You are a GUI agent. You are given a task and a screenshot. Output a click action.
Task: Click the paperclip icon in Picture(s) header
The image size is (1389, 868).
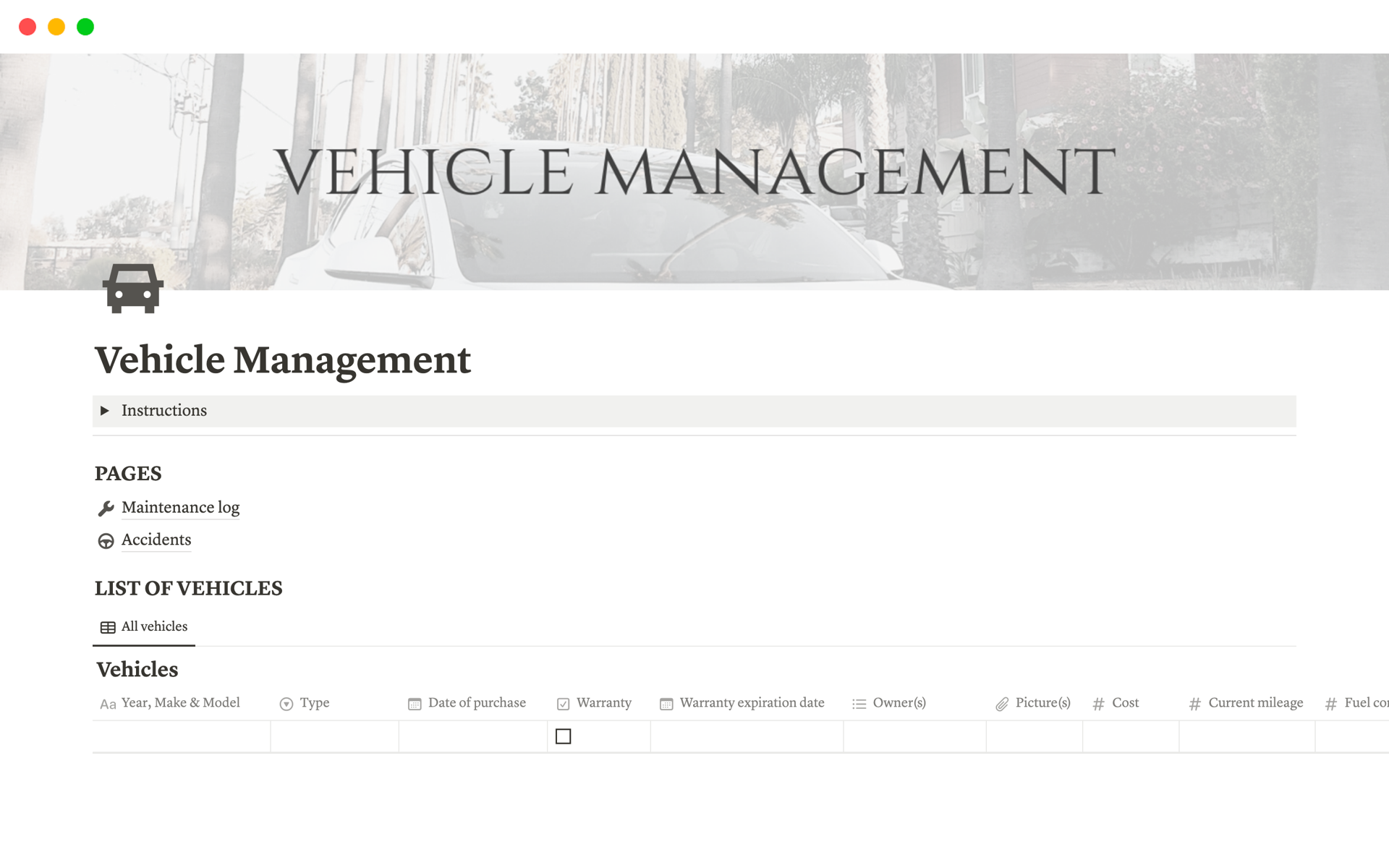(1001, 702)
